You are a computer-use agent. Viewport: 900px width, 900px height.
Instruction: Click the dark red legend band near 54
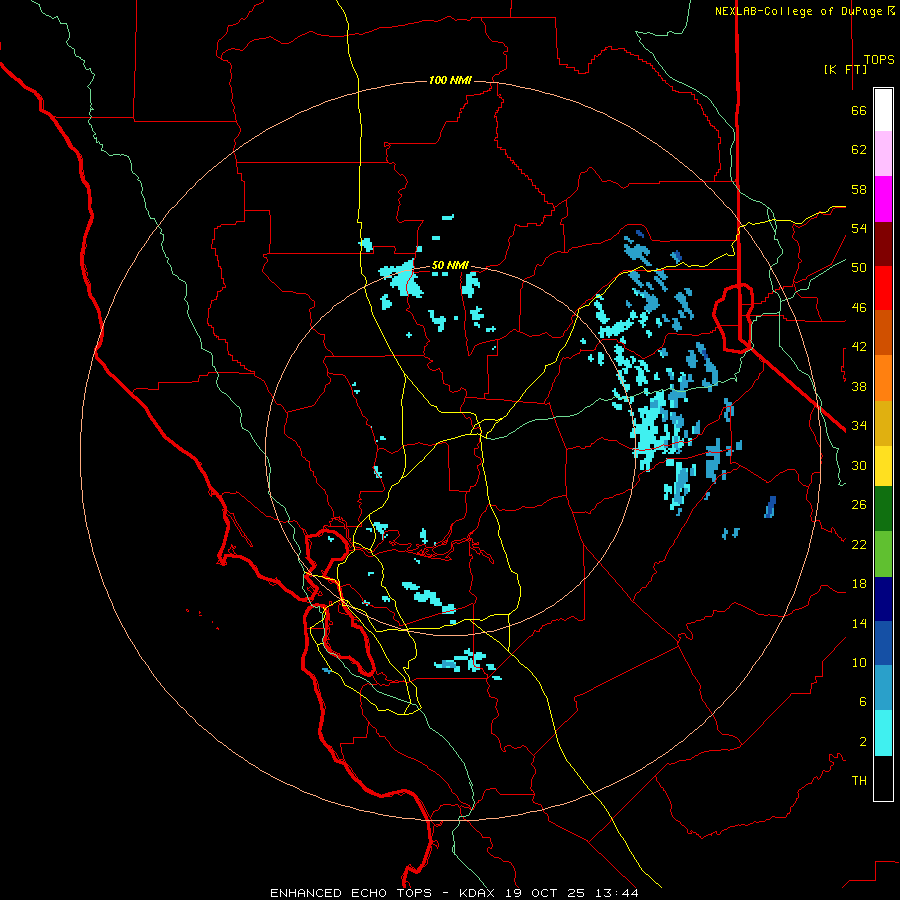[x=883, y=244]
